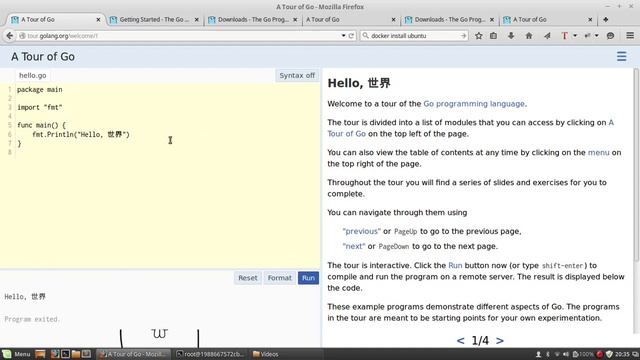Close the Getting Started tab
The height and width of the screenshot is (360, 640).
[x=197, y=20]
